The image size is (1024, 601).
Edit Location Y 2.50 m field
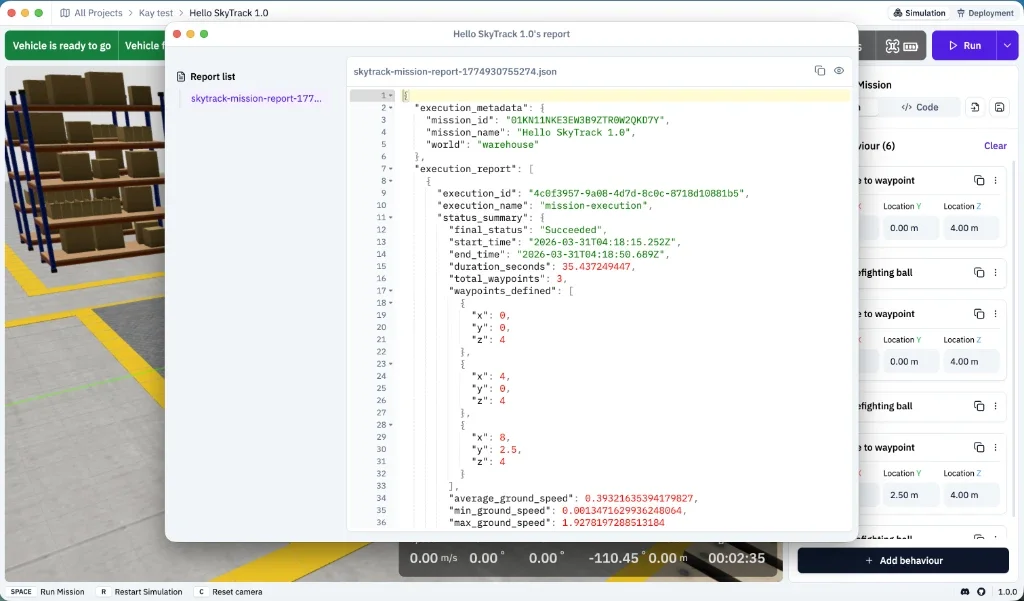tap(910, 495)
